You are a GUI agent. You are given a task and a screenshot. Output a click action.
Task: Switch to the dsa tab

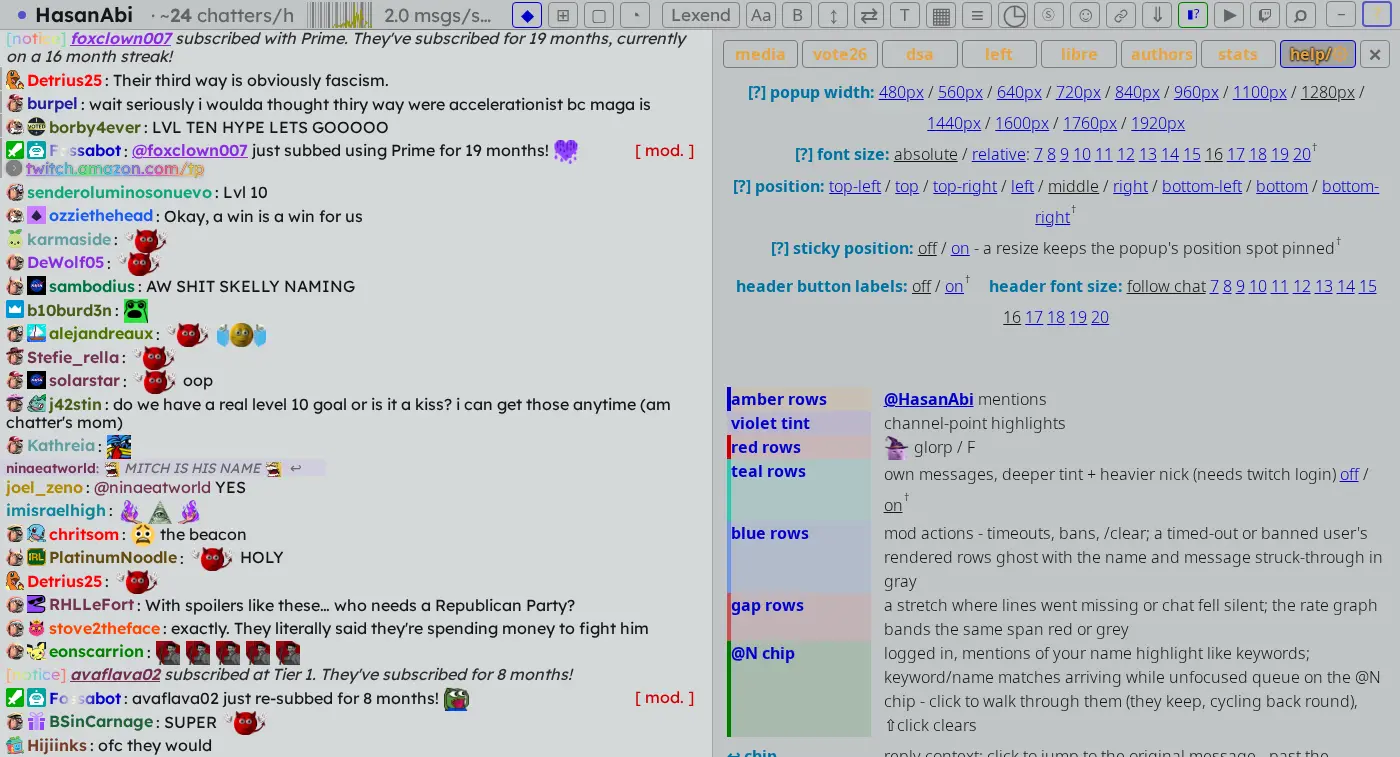coord(920,54)
